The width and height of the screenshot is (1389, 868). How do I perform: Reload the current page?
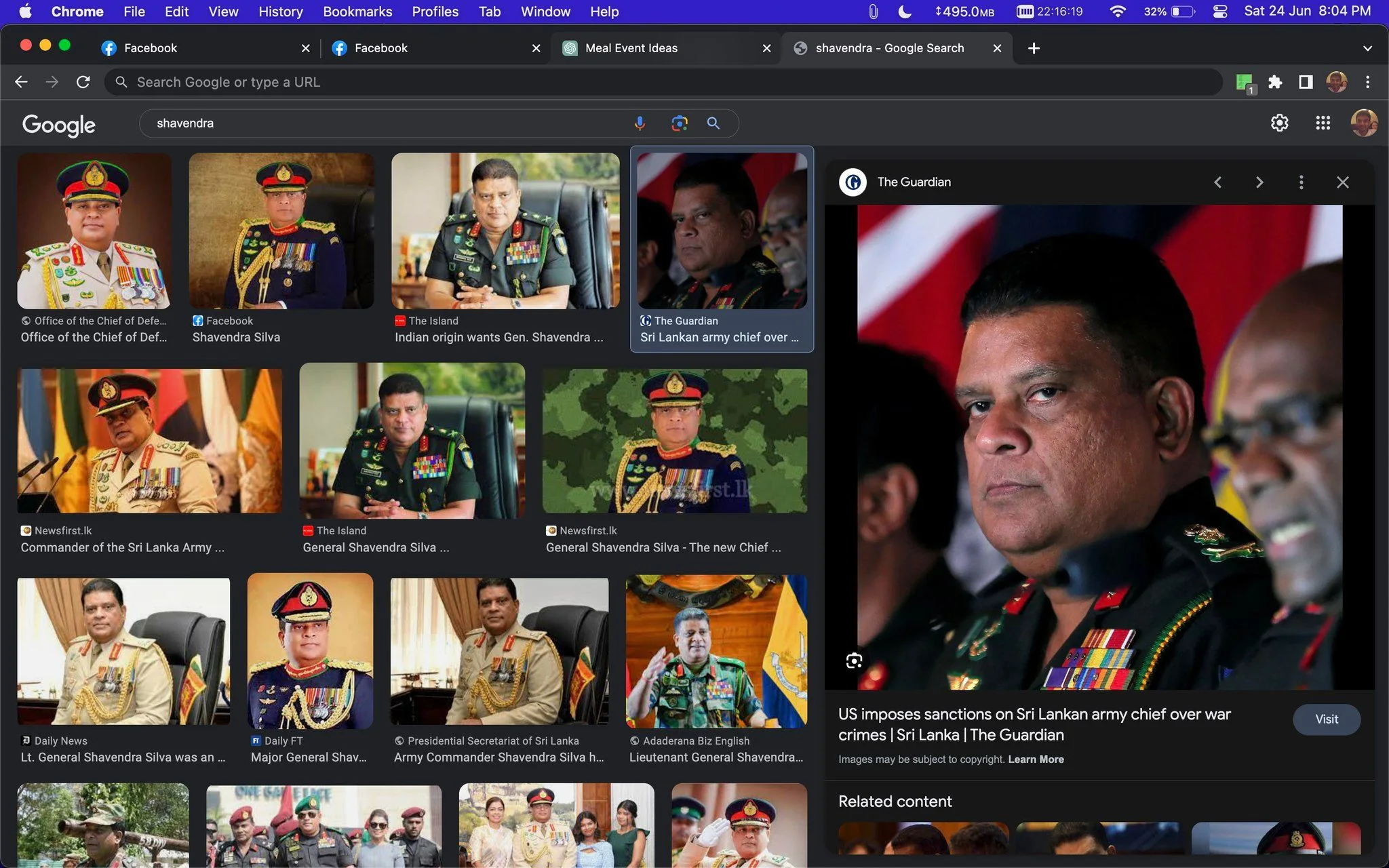click(x=83, y=82)
